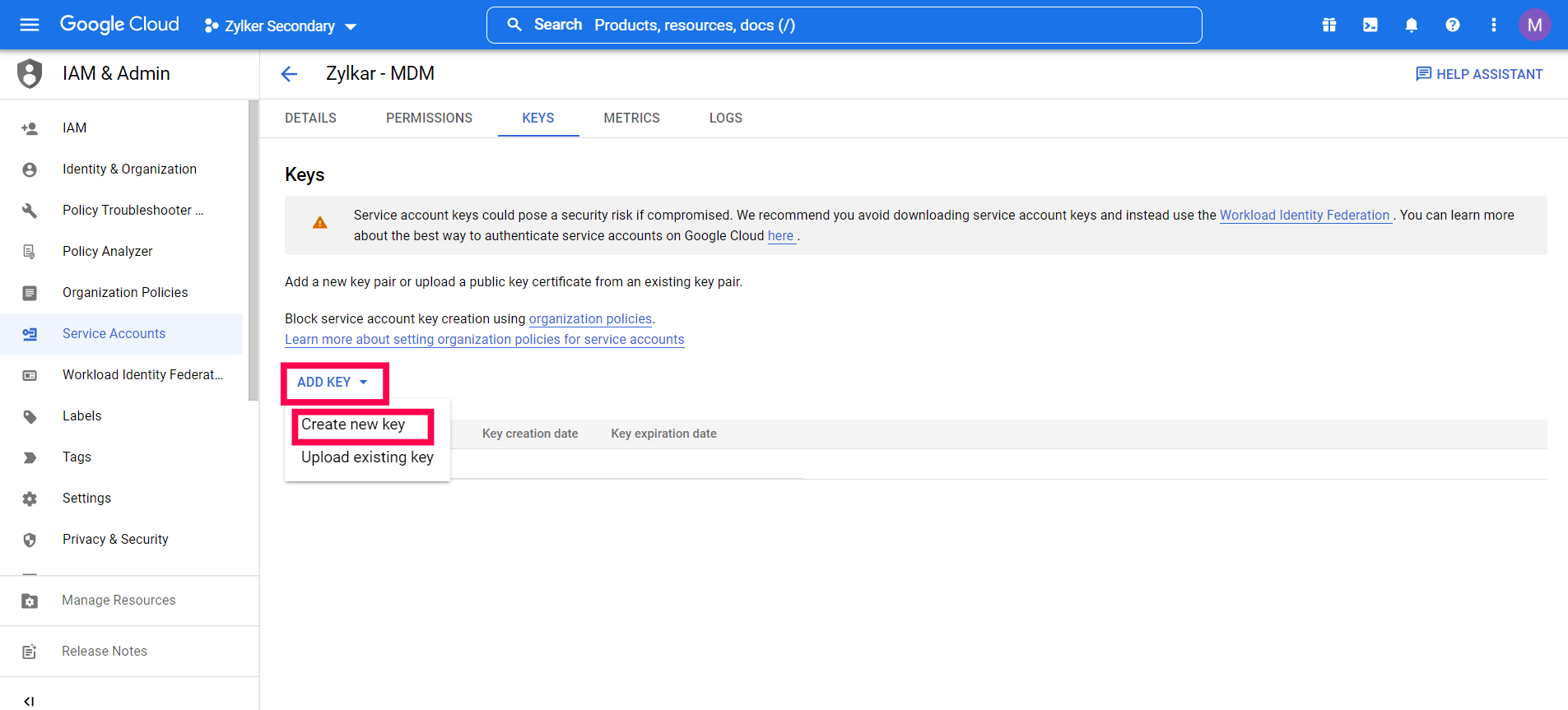Open Release Notes
The image size is (1568, 710).
(129, 652)
